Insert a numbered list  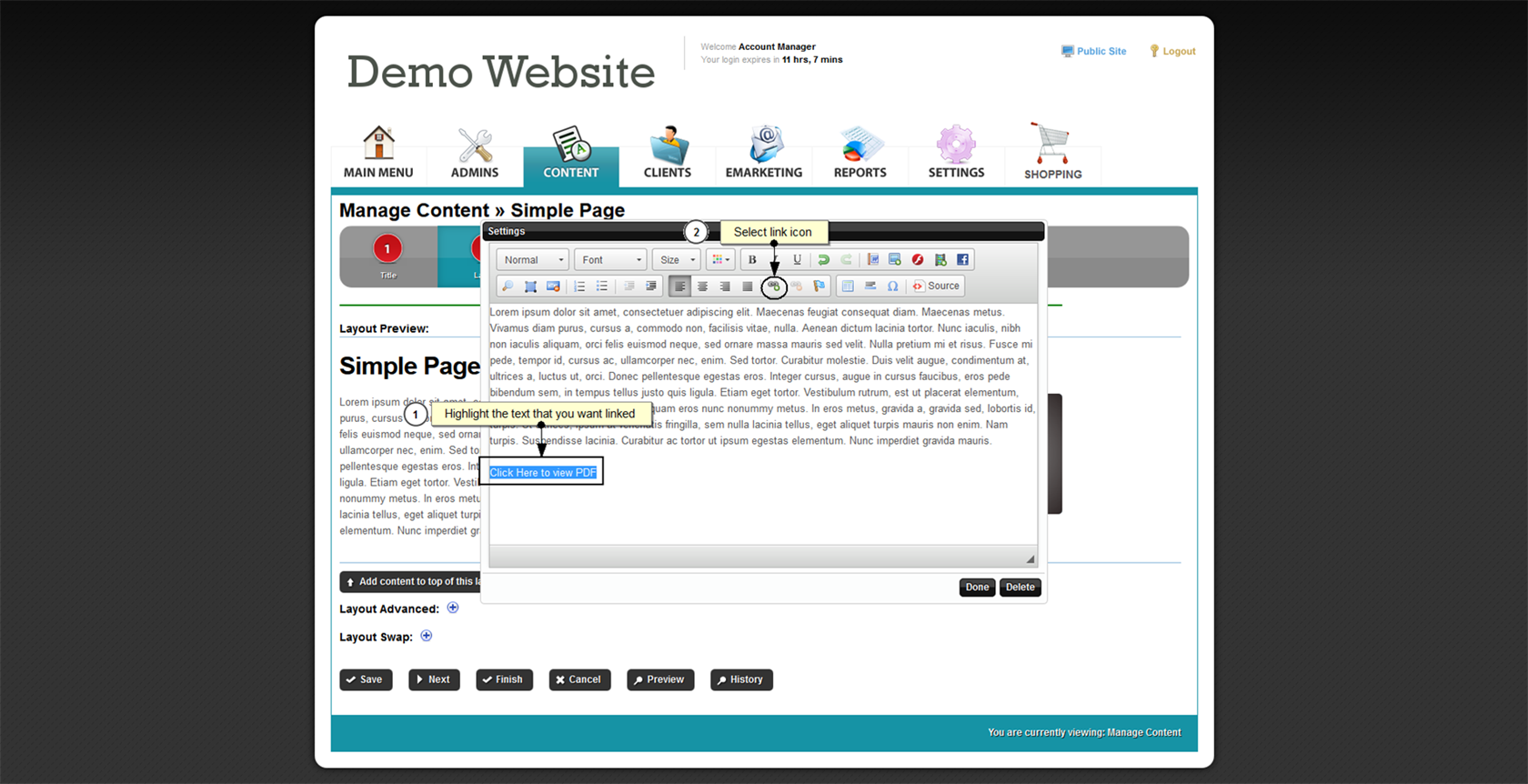(579, 286)
